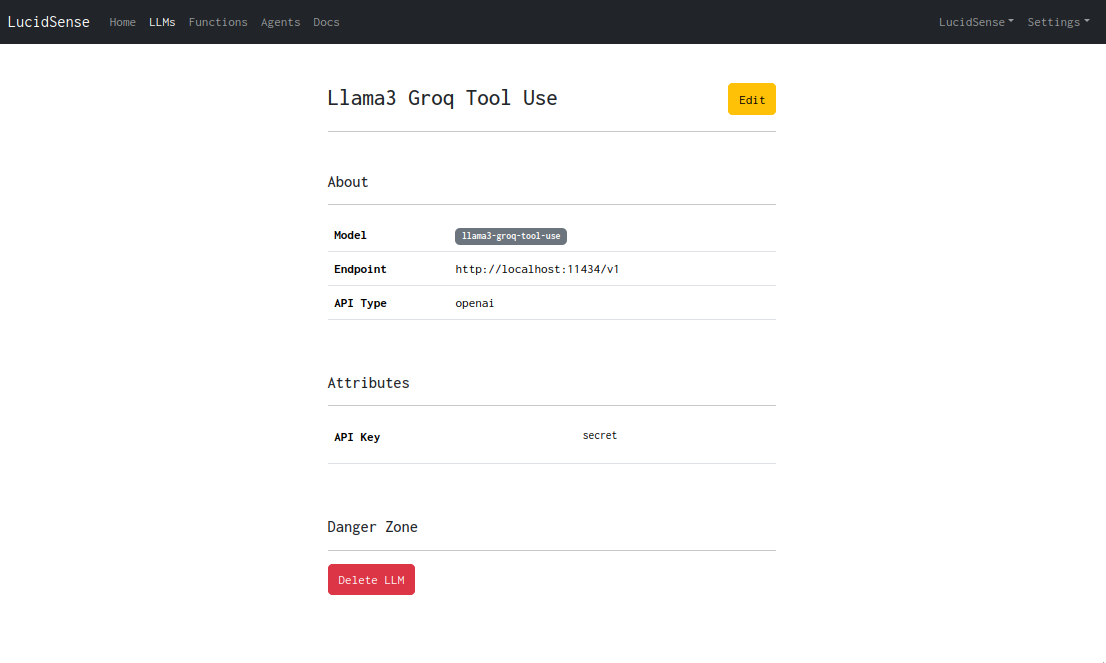The image size is (1106, 663).
Task: Click the red Delete LLM button
Action: [371, 580]
